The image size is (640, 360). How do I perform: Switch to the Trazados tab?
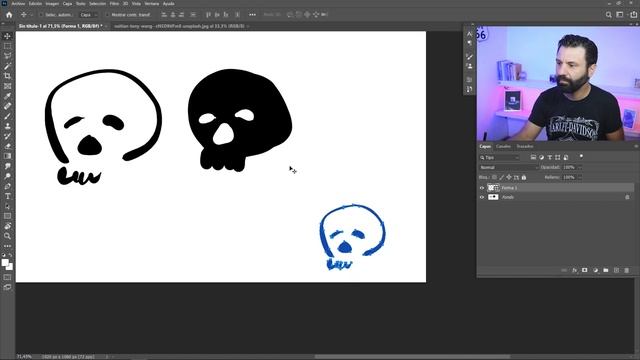click(525, 146)
